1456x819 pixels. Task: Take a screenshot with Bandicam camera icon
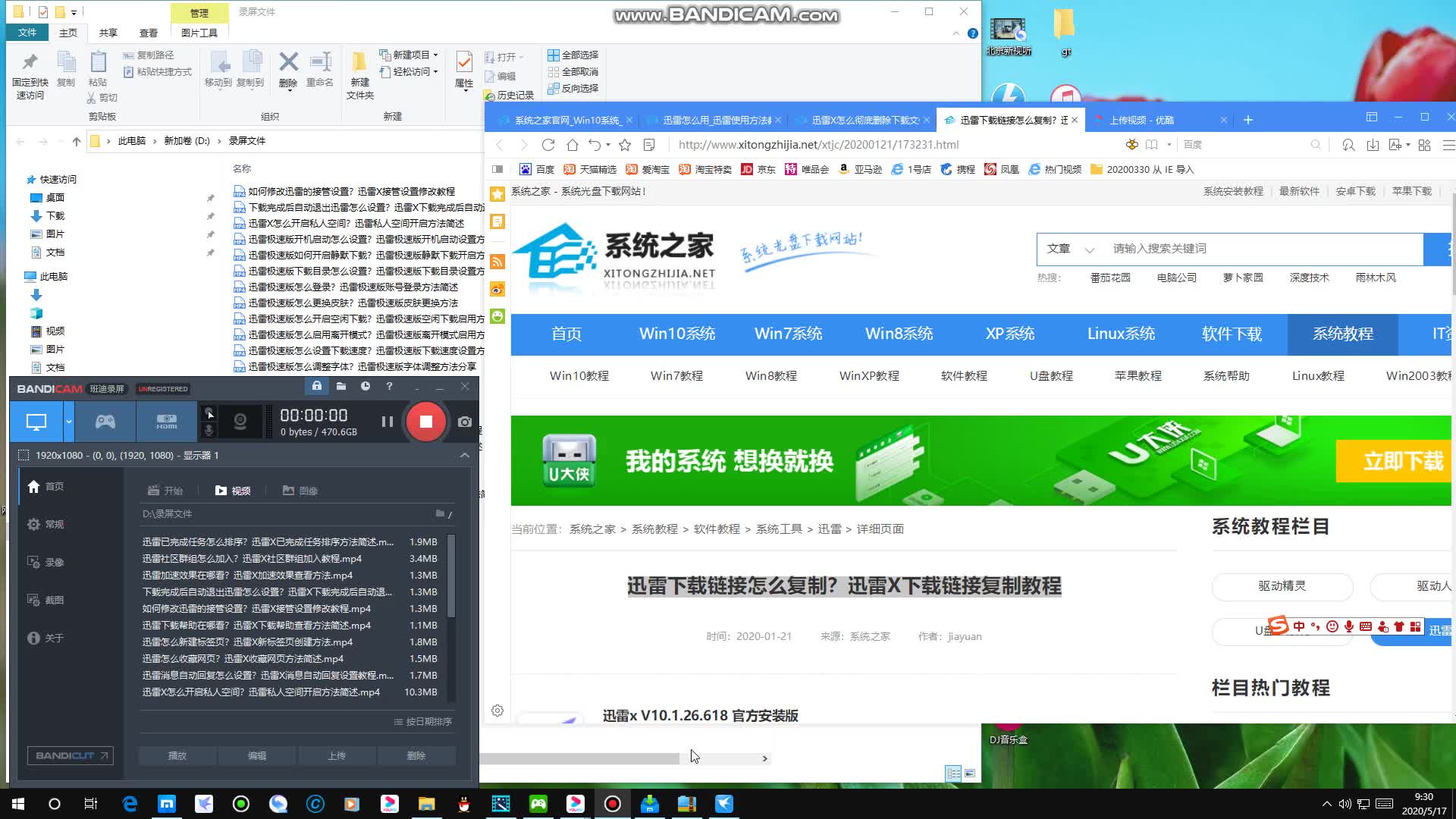coord(465,422)
